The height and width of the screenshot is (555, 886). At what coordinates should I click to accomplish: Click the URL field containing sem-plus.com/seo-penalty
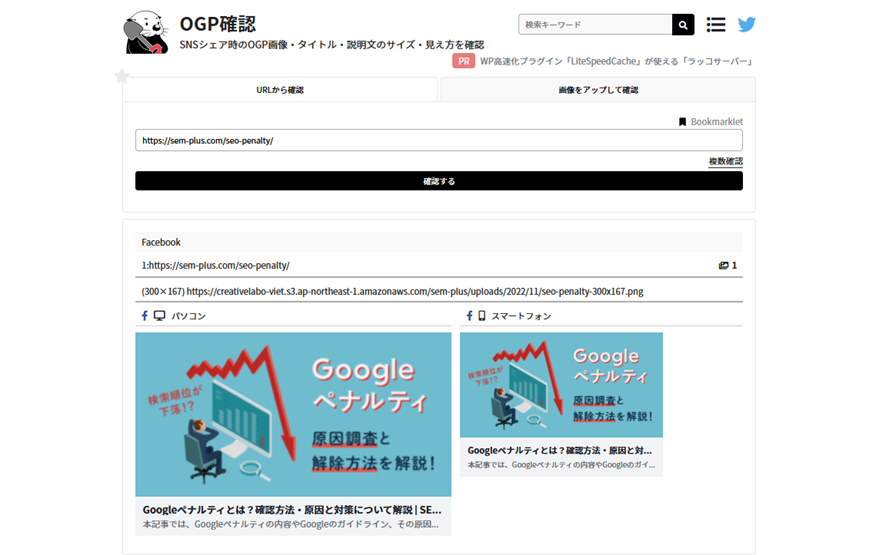(439, 140)
